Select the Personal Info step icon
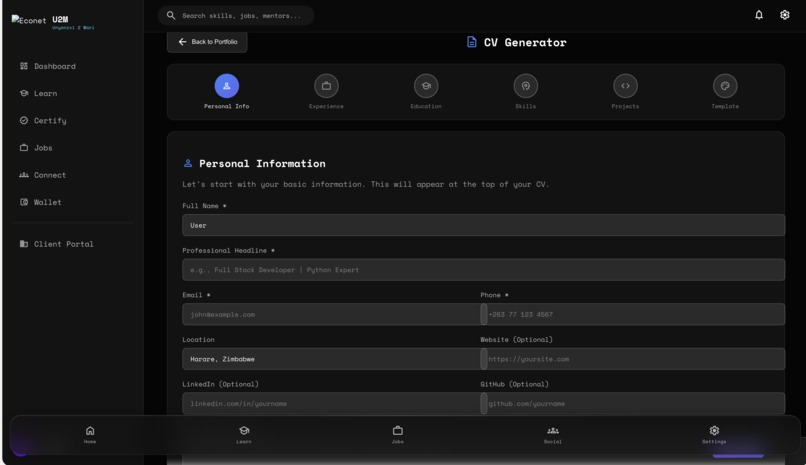Screen dimensions: 806x465 [227, 86]
